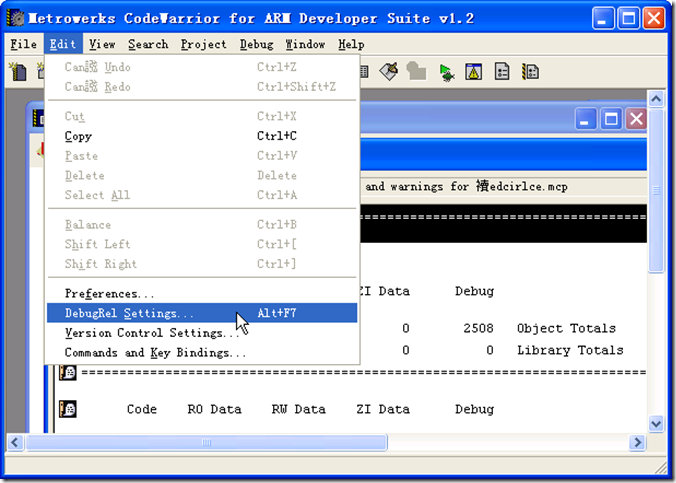Click the disabled Cut menu entry
Image resolution: width=676 pixels, height=483 pixels.
(202, 116)
